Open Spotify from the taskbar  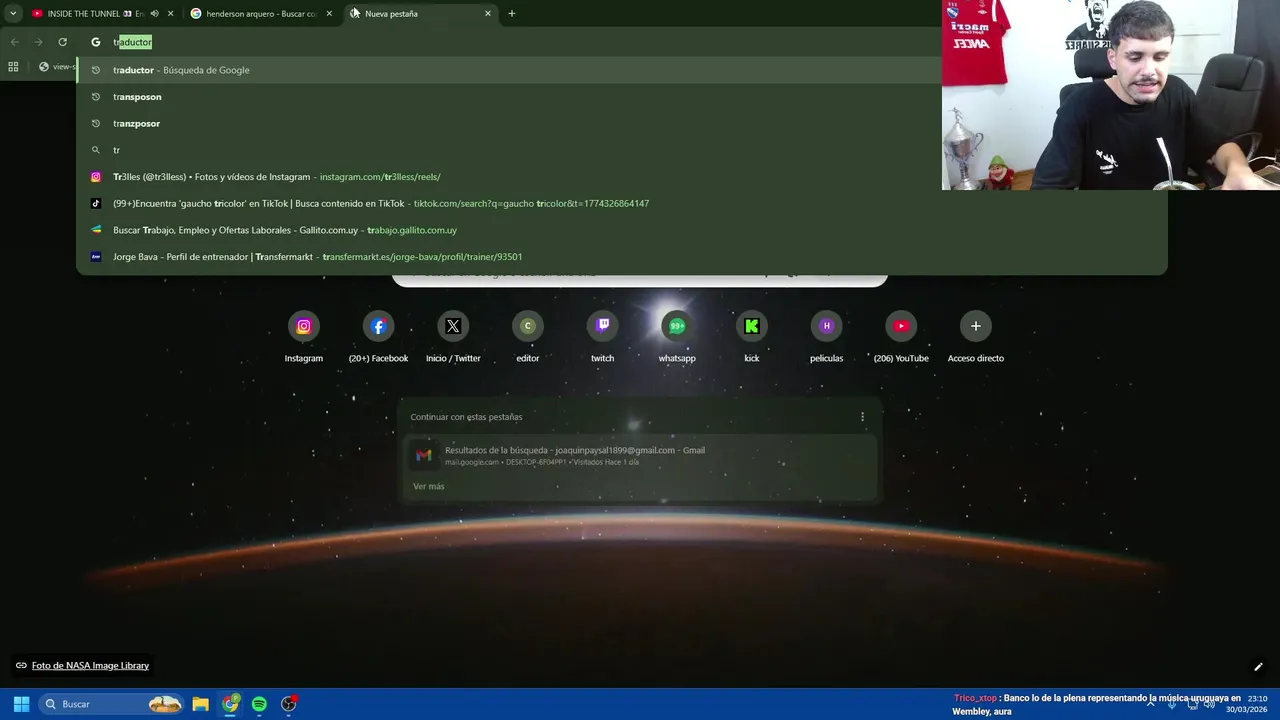pos(259,704)
